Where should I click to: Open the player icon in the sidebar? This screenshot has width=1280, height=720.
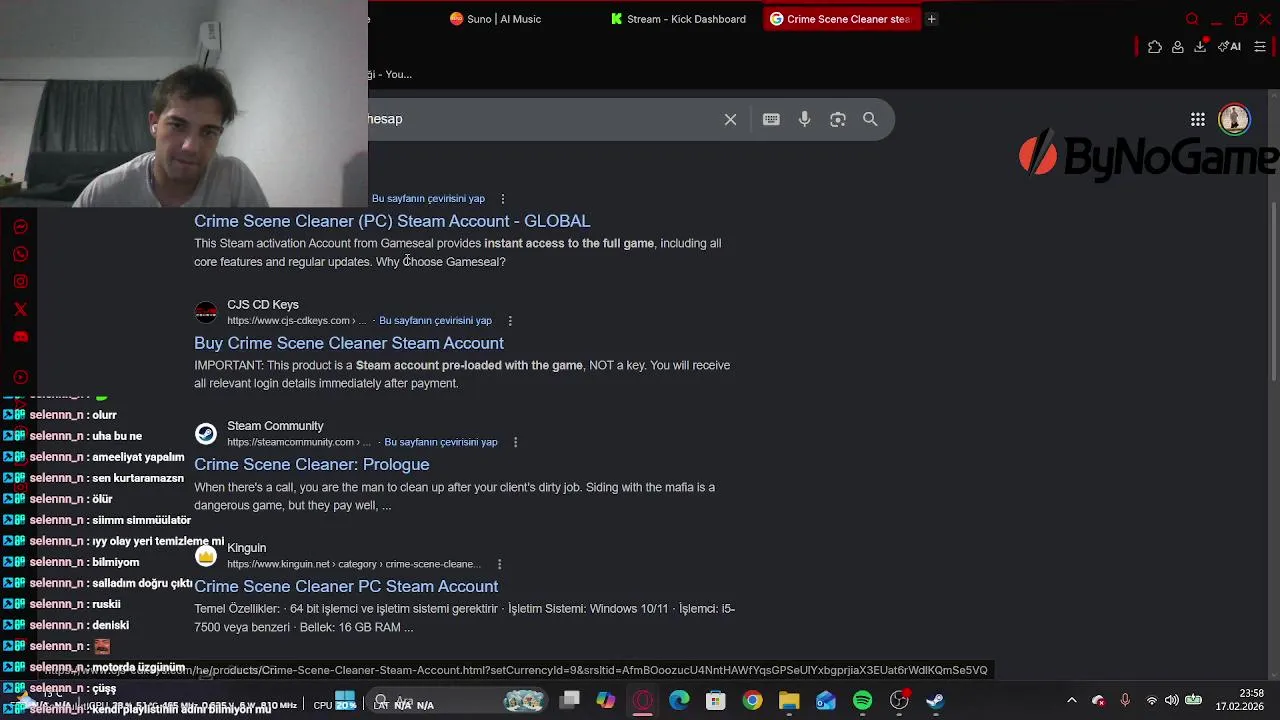20,377
